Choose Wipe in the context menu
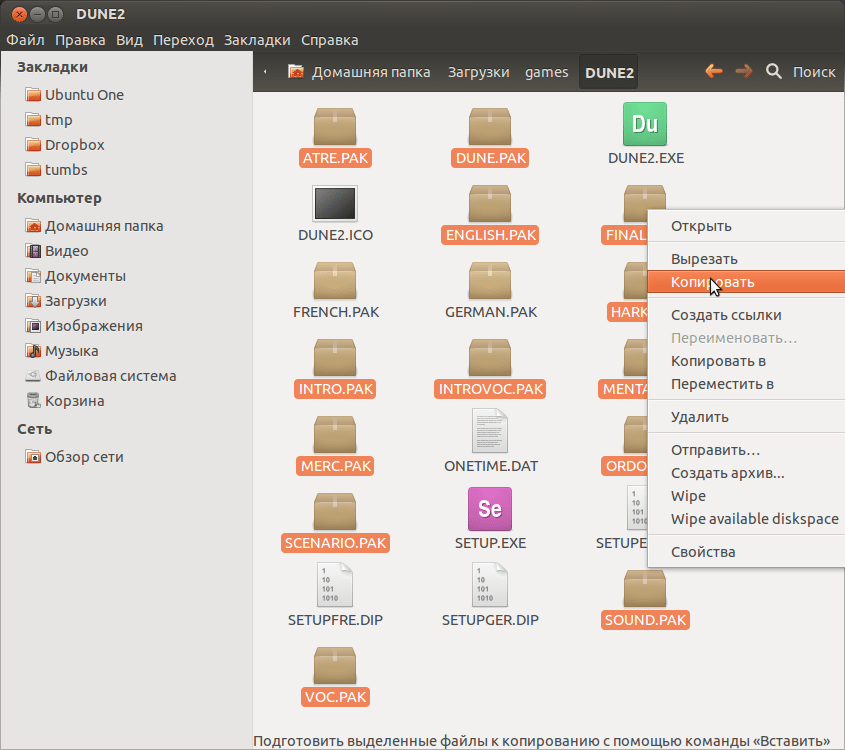The image size is (845, 750). [746, 496]
